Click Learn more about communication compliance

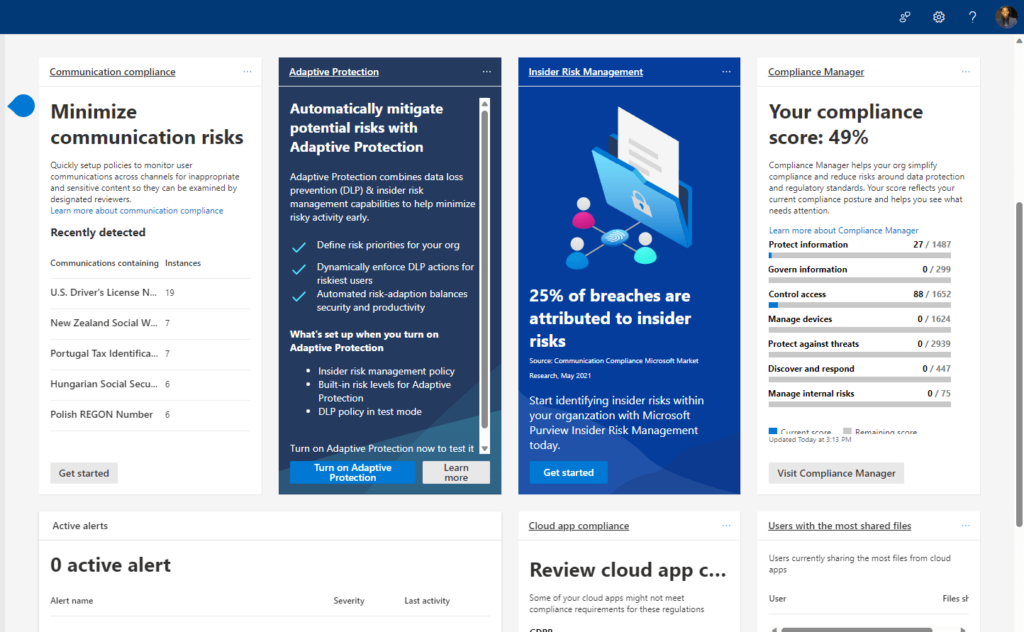(136, 211)
